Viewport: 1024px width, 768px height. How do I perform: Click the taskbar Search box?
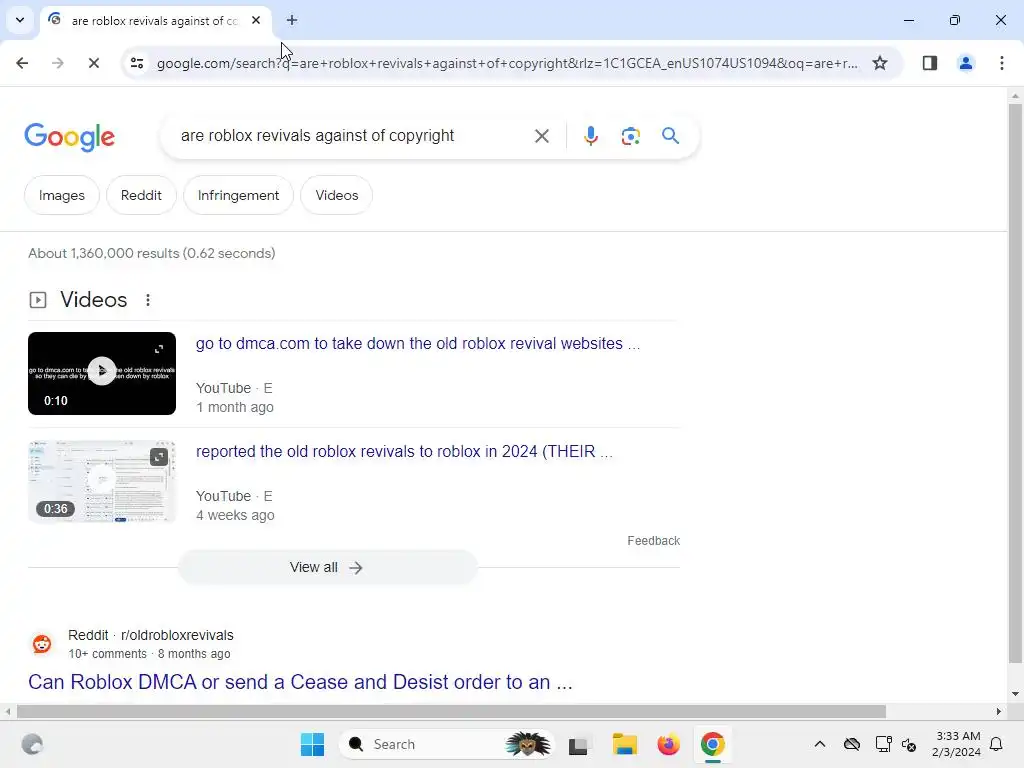(446, 744)
